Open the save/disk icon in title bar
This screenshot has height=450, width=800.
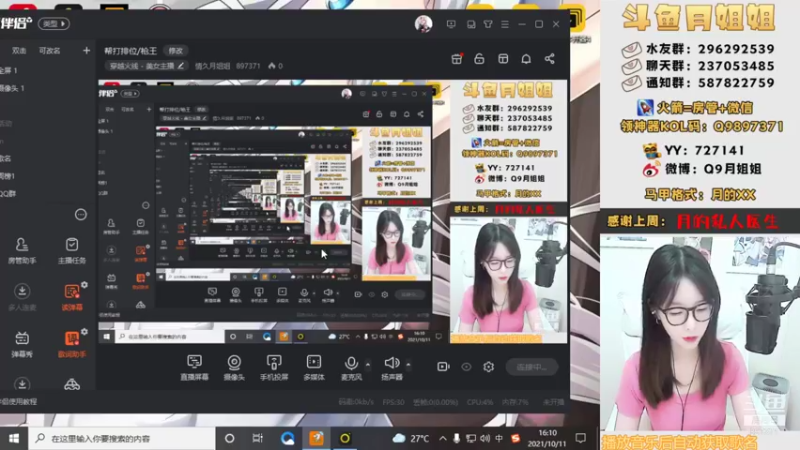click(471, 24)
